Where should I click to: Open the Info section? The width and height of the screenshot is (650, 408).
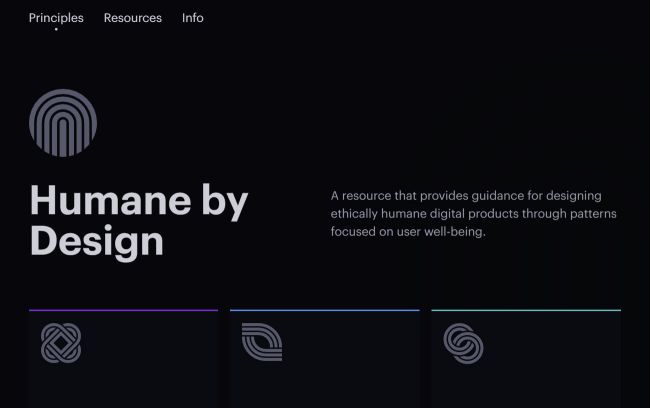tap(193, 18)
